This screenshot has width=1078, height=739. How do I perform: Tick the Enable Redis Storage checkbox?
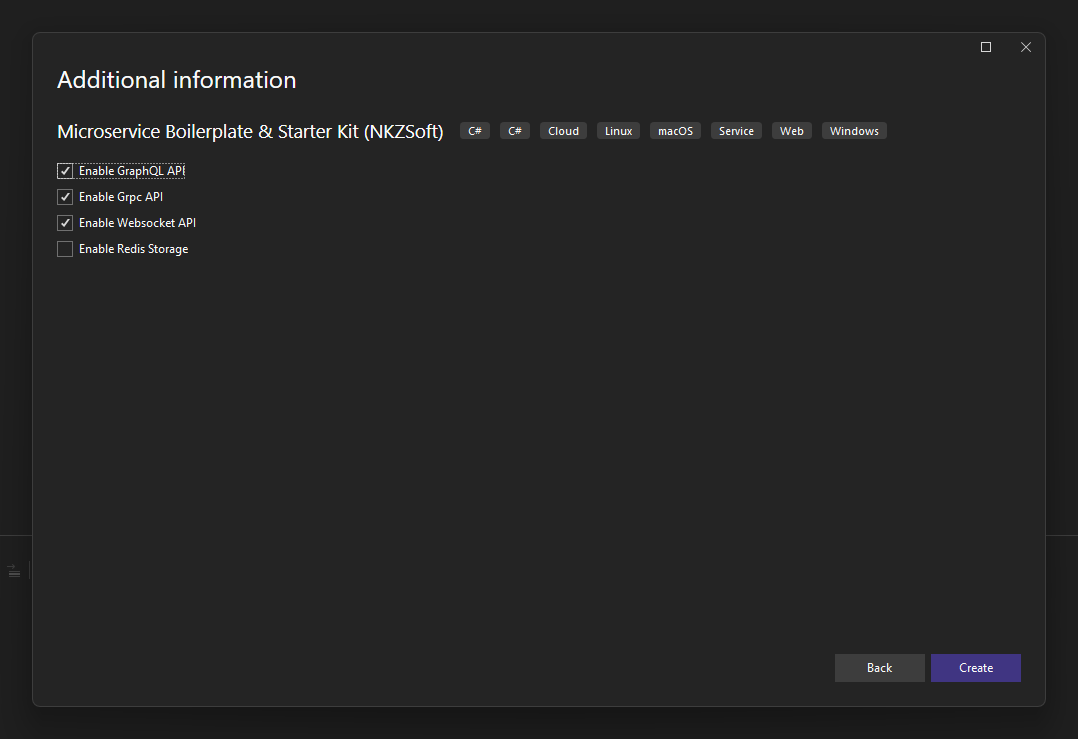coord(65,249)
